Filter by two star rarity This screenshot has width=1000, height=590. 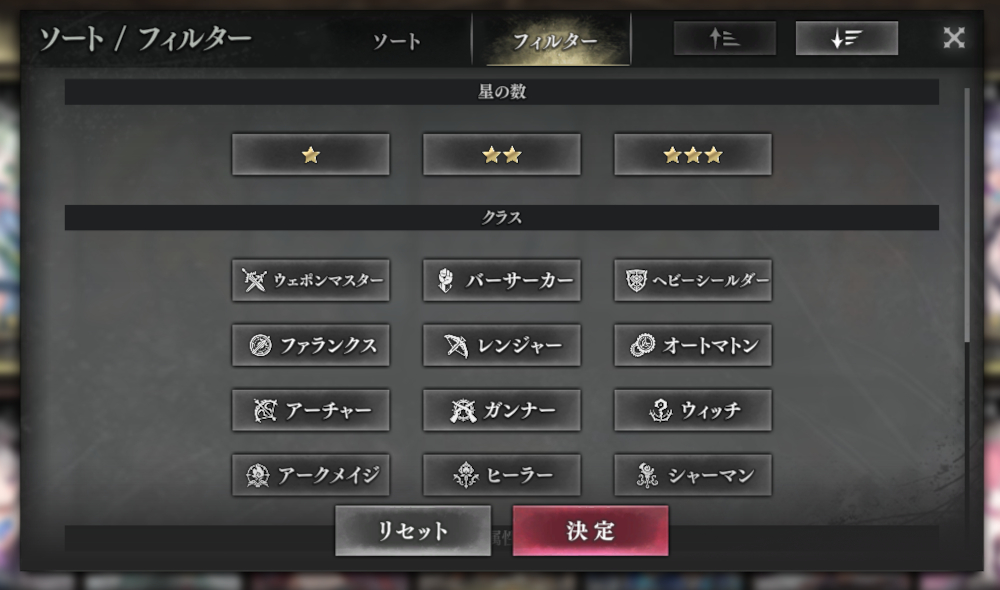(502, 154)
